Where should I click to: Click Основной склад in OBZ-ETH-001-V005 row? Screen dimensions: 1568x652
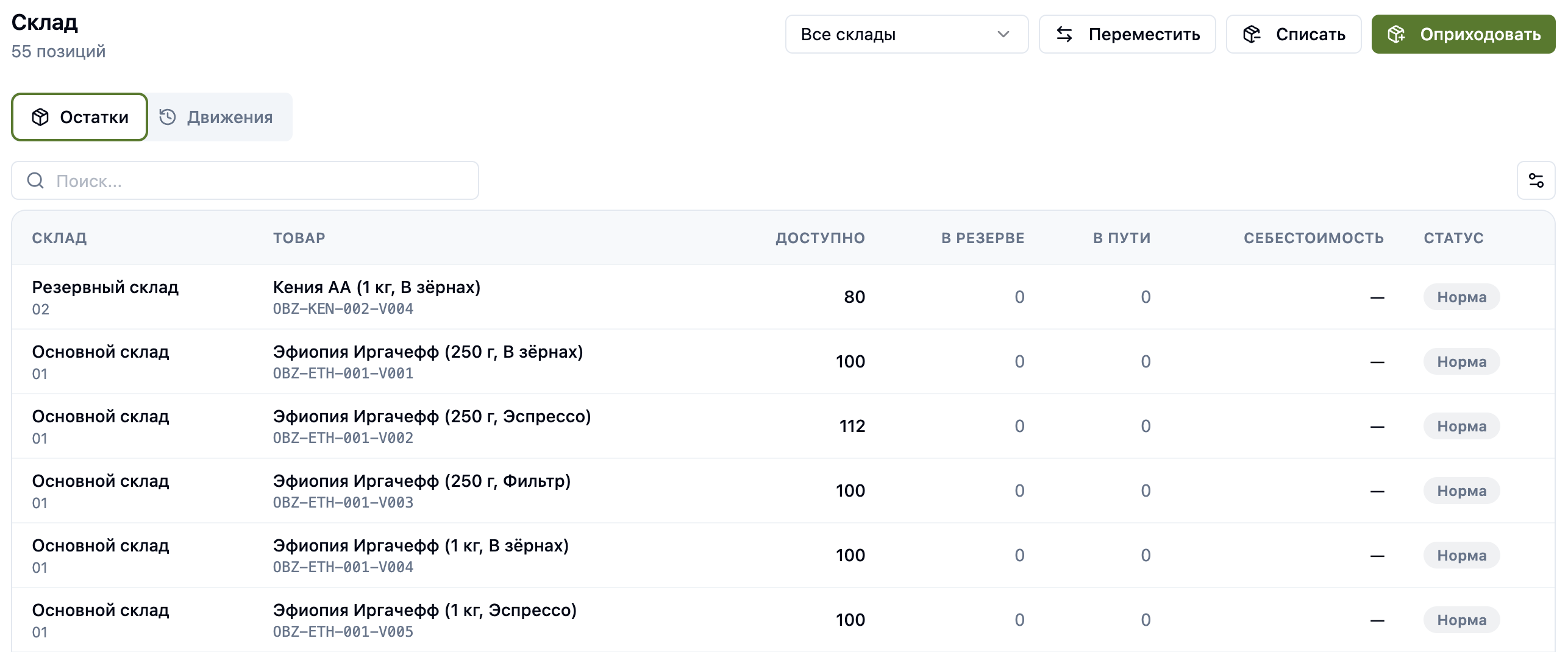coord(101,610)
